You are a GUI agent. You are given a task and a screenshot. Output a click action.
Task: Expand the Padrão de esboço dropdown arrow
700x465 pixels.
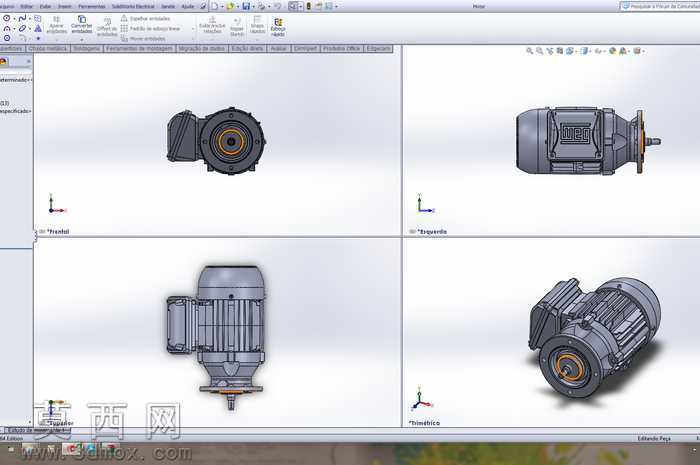tap(193, 29)
